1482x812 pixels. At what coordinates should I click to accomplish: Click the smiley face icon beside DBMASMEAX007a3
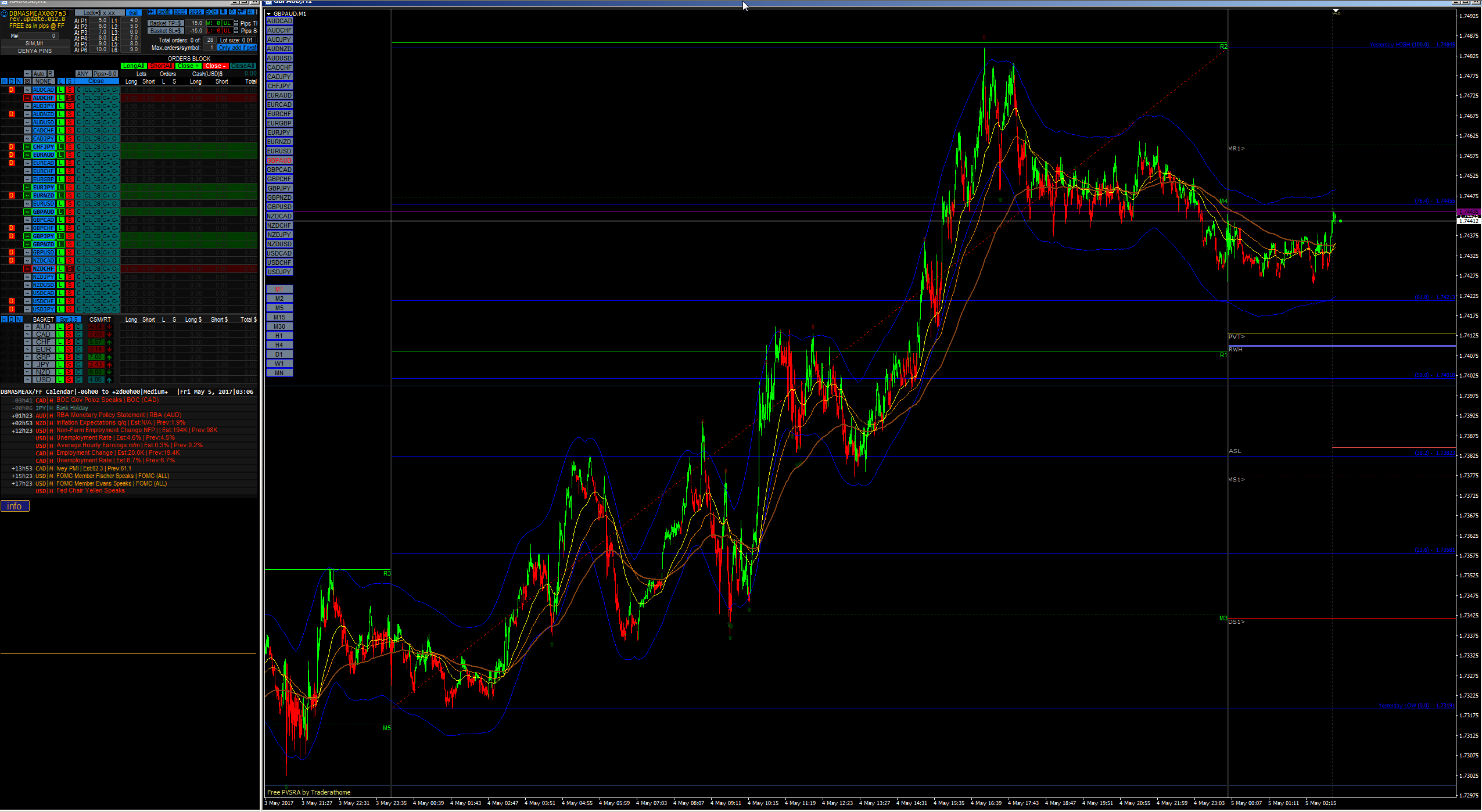pyautogui.click(x=4, y=13)
